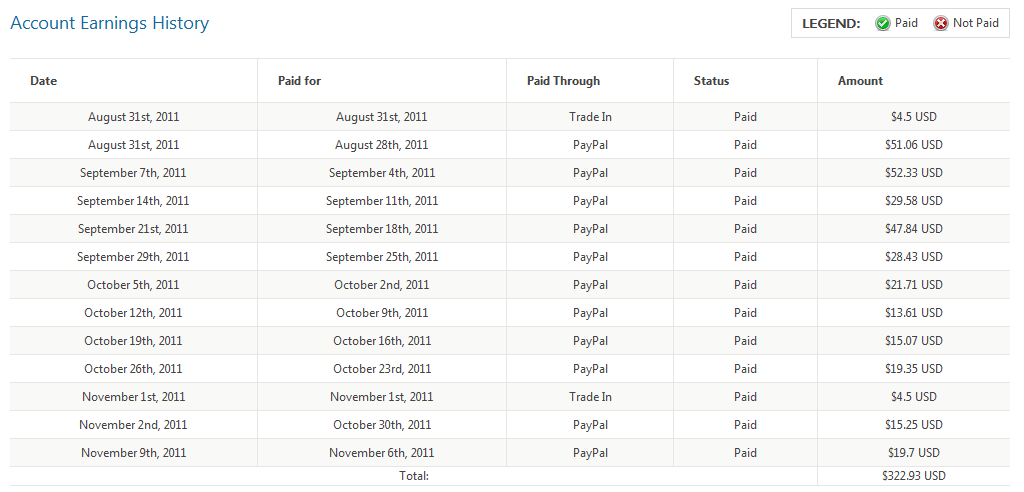Select the September 7th, 2011 date cell
Image resolution: width=1024 pixels, height=492 pixels.
133,173
